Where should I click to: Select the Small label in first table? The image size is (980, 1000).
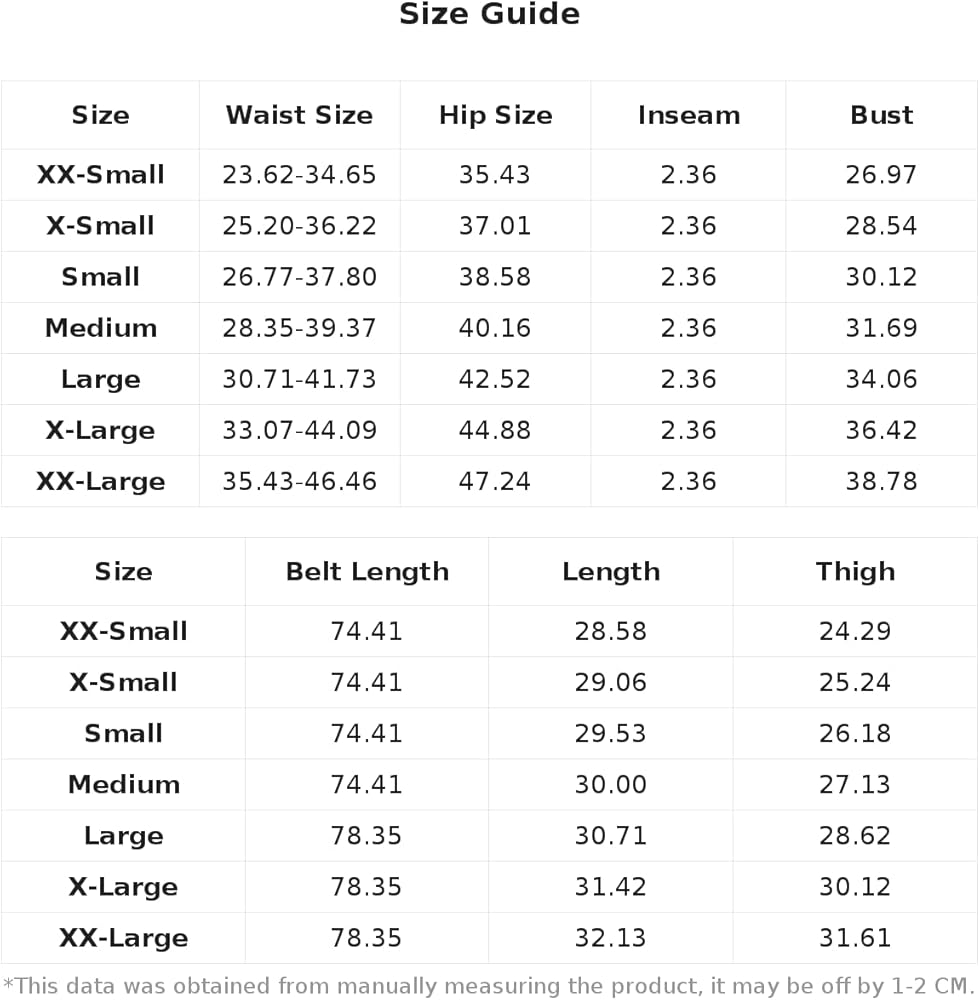[x=100, y=277]
